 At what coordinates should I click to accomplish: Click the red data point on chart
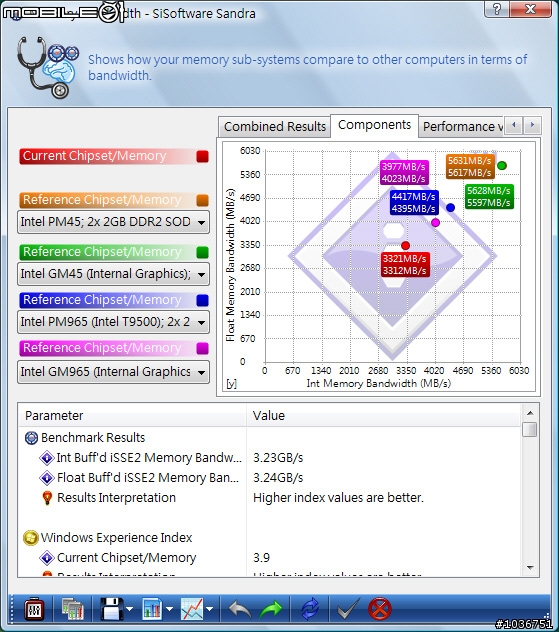point(405,245)
